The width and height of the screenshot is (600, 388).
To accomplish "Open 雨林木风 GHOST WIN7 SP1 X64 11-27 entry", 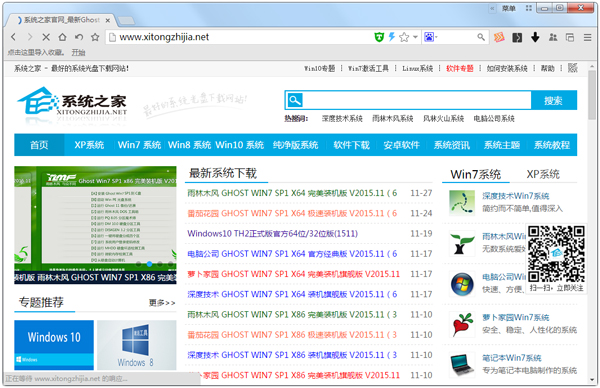I will tap(292, 193).
